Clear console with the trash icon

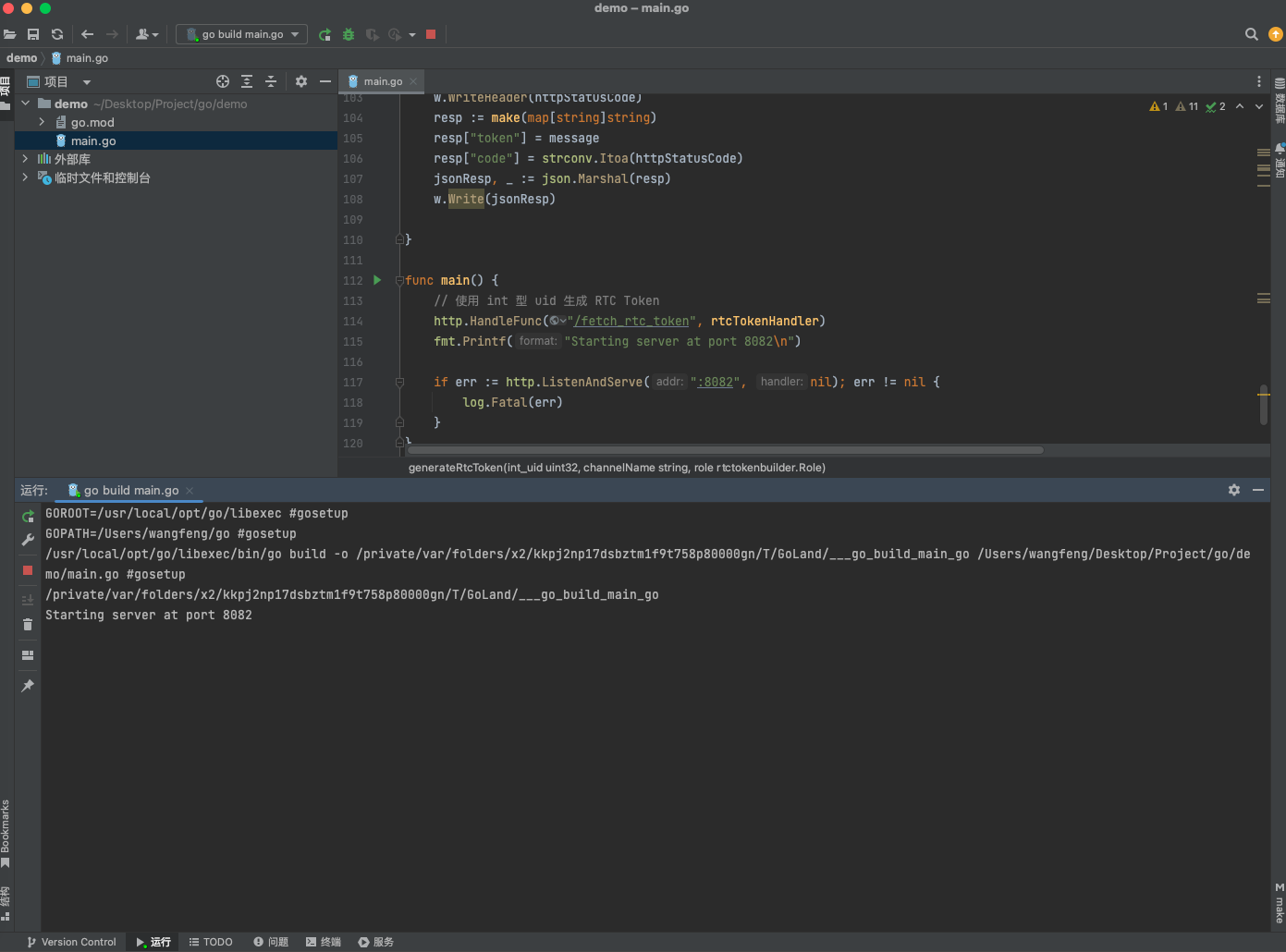coord(28,624)
